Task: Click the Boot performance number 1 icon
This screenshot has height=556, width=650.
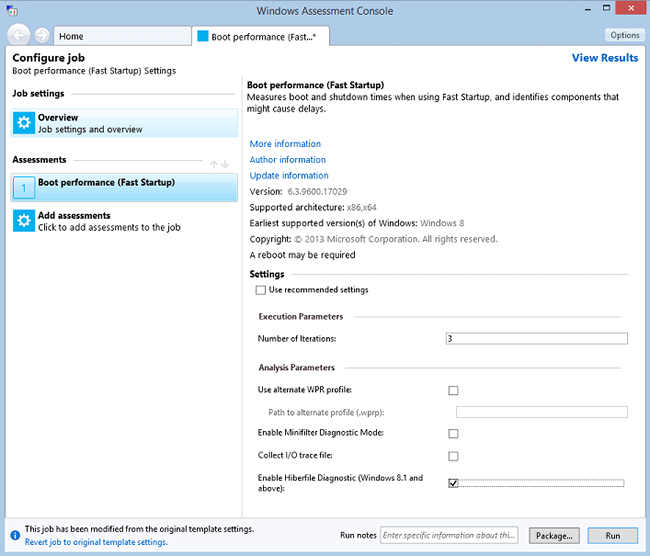Action: (24, 188)
